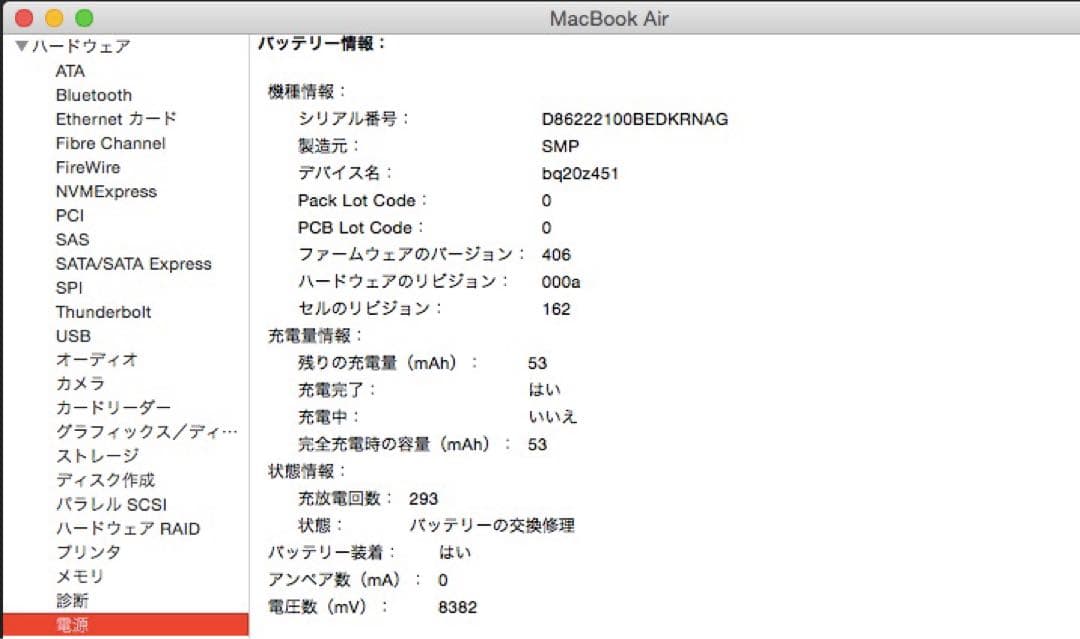
Task: Minimize the window with yellow button
Action: [54, 19]
